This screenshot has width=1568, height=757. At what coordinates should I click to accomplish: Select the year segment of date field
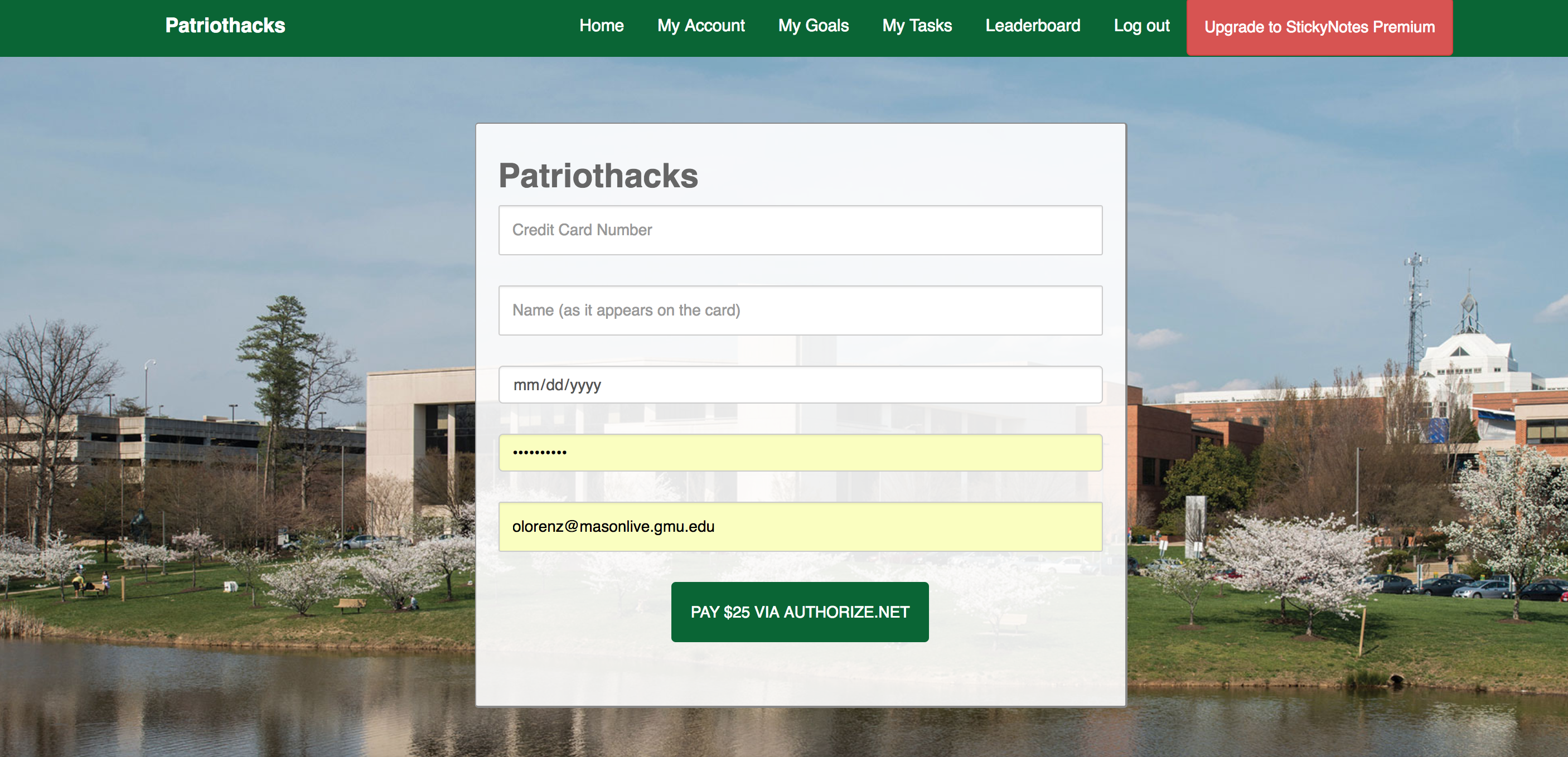(x=585, y=385)
